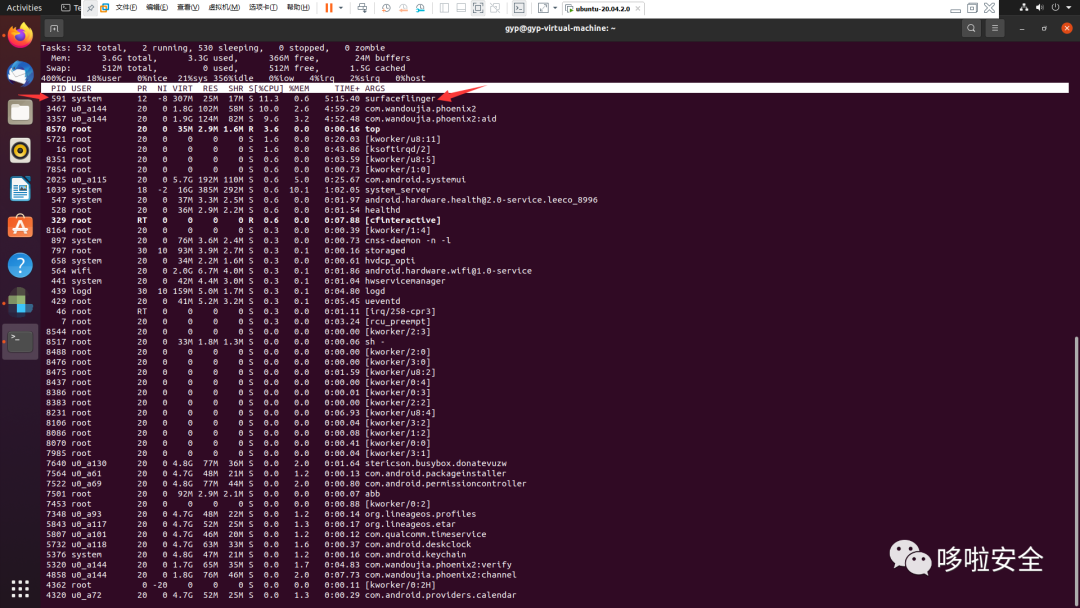Toggle Unity mode icon
1080x608 pixels.
495,8
